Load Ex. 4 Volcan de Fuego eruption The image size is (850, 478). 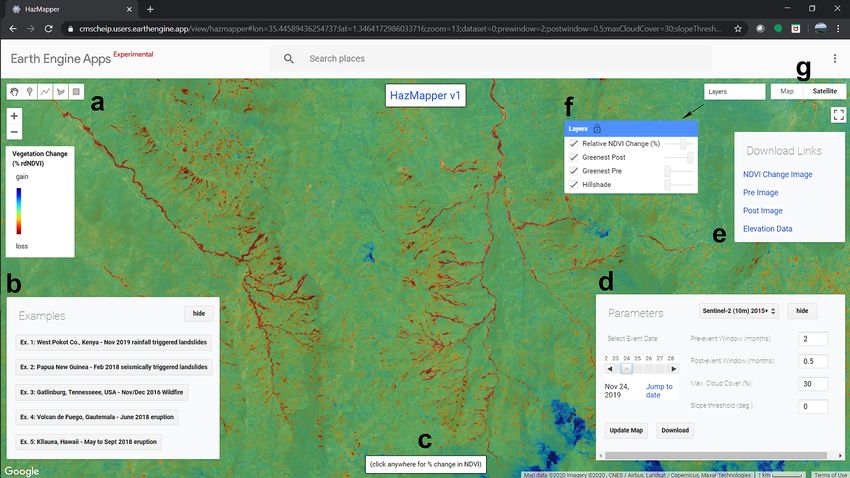(97, 417)
